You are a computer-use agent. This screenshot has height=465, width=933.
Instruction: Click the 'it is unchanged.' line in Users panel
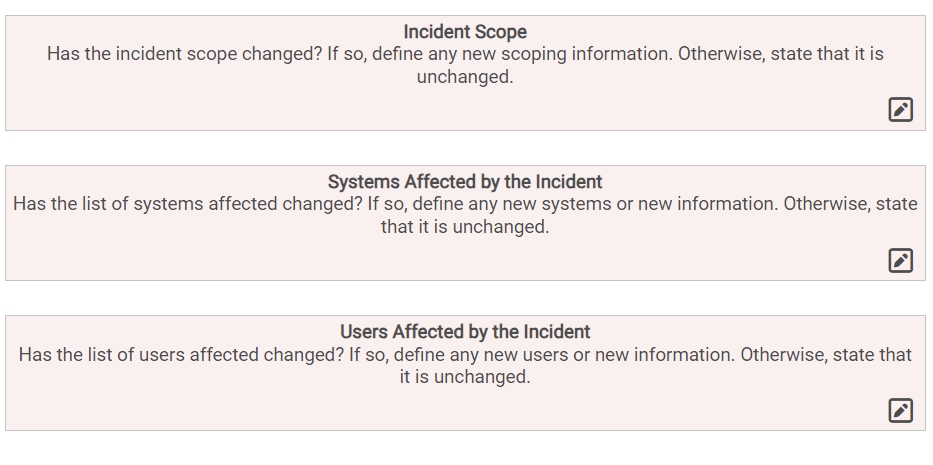(465, 377)
